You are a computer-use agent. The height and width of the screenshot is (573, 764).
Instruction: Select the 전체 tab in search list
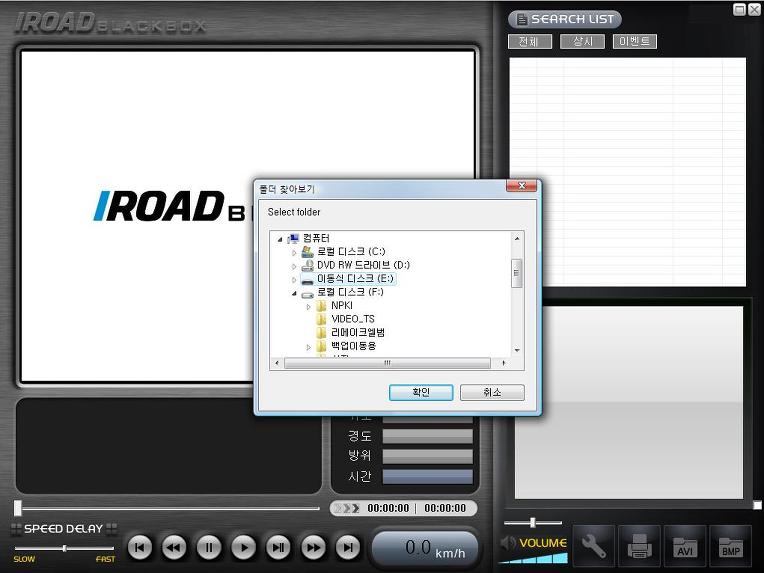coord(530,41)
